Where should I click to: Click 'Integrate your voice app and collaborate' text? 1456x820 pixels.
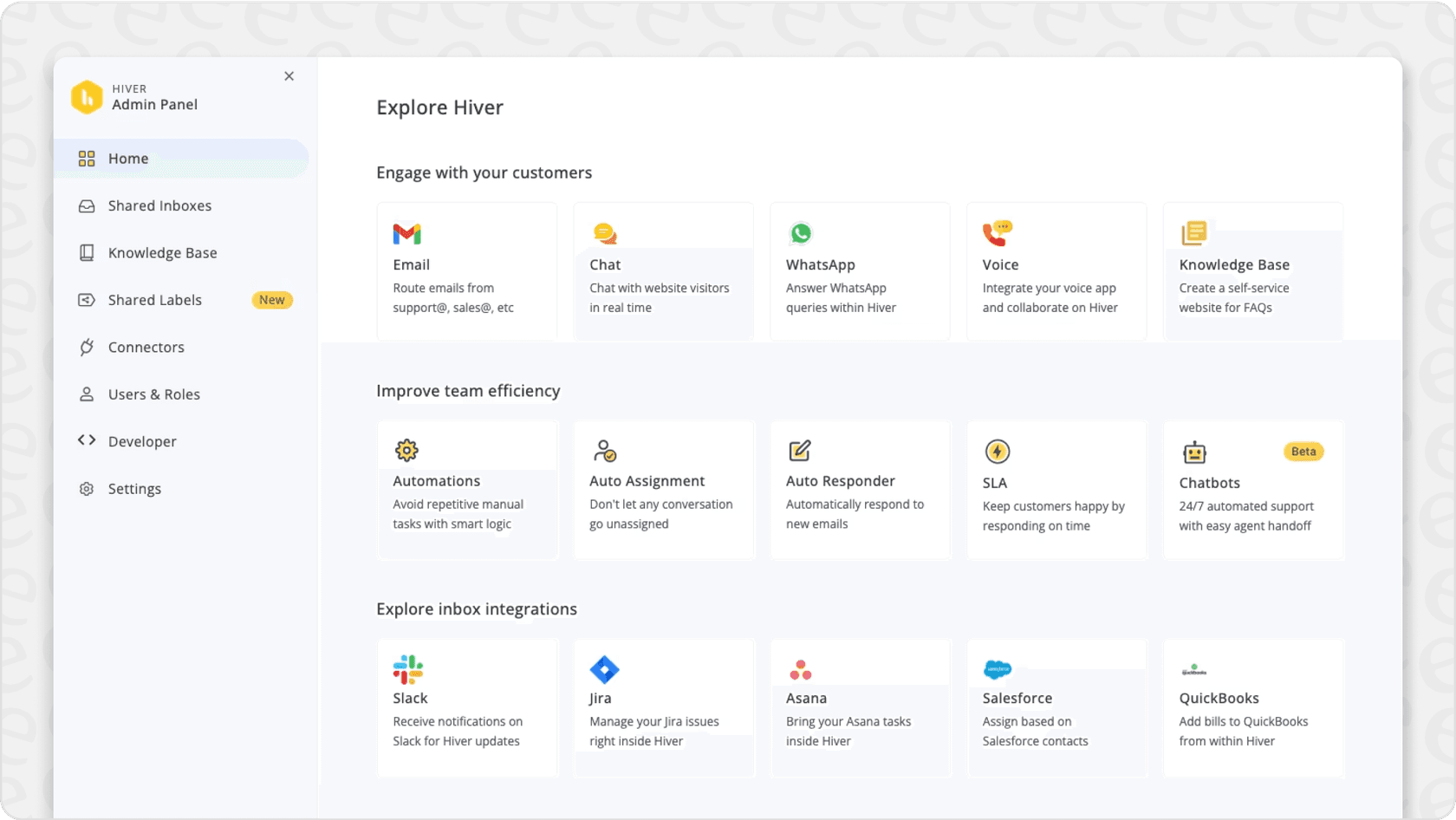(1050, 298)
